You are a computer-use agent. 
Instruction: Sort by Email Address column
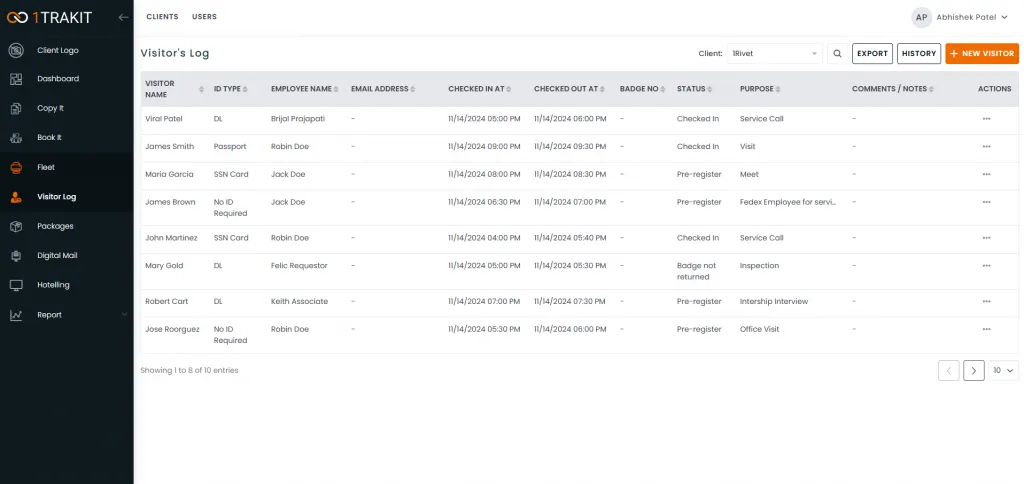413,89
